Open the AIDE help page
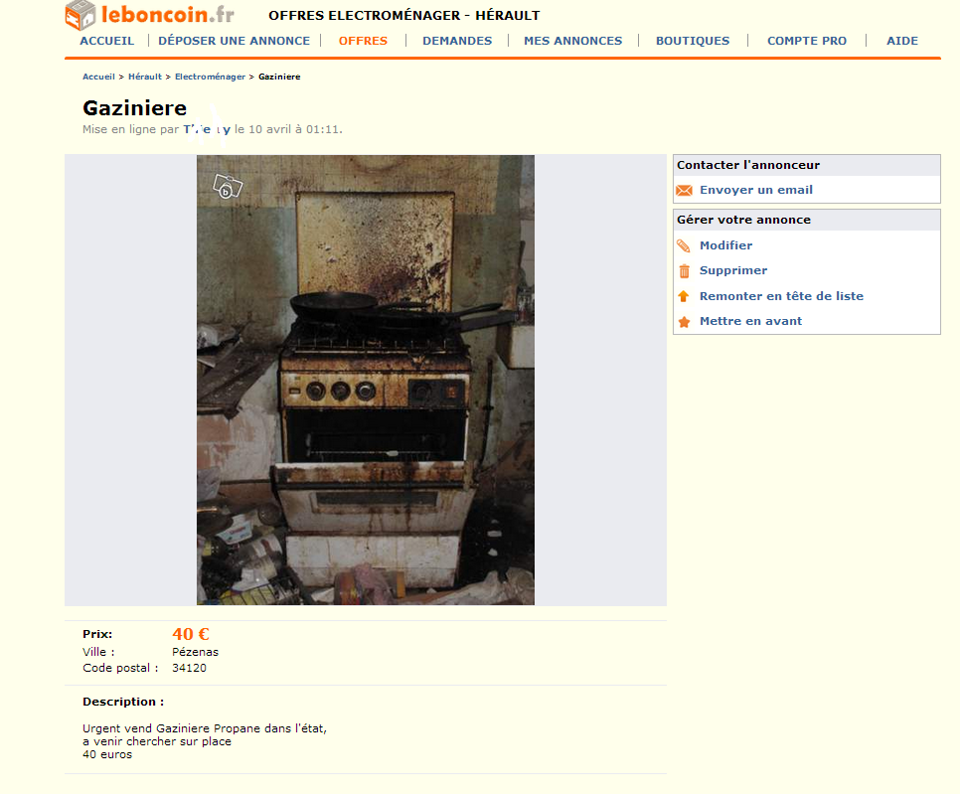Viewport: 960px width, 794px height. [902, 41]
